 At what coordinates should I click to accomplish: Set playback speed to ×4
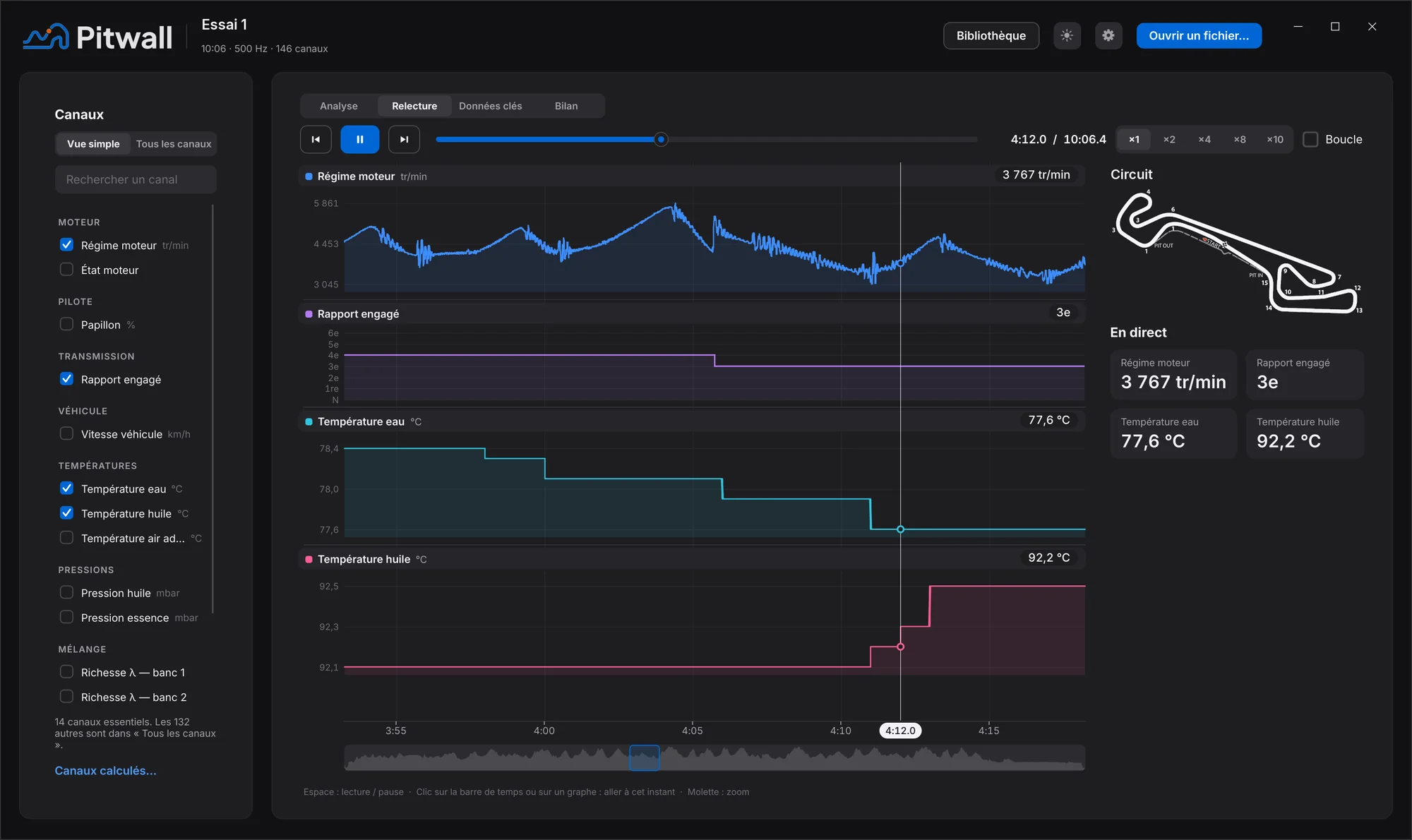point(1204,140)
